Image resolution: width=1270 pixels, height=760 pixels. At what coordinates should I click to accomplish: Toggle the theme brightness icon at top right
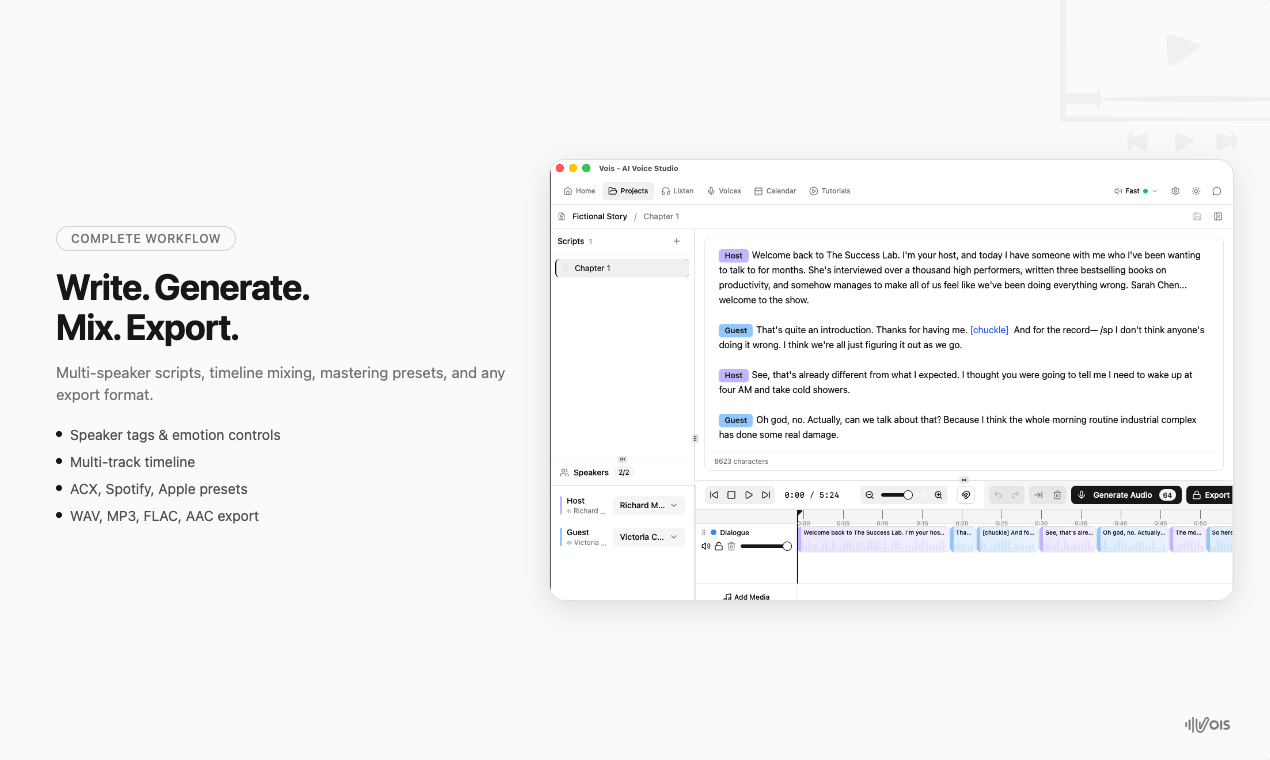tap(1196, 190)
